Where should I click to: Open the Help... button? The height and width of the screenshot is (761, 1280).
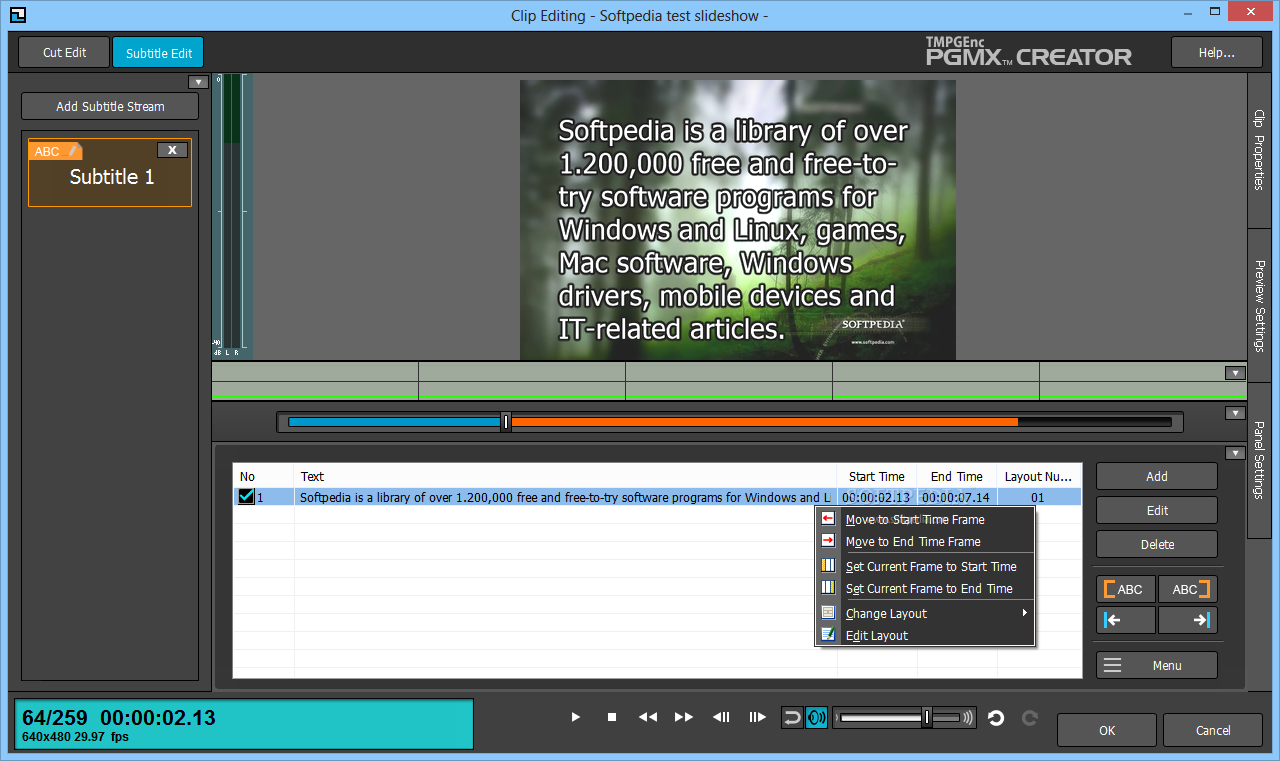1216,52
